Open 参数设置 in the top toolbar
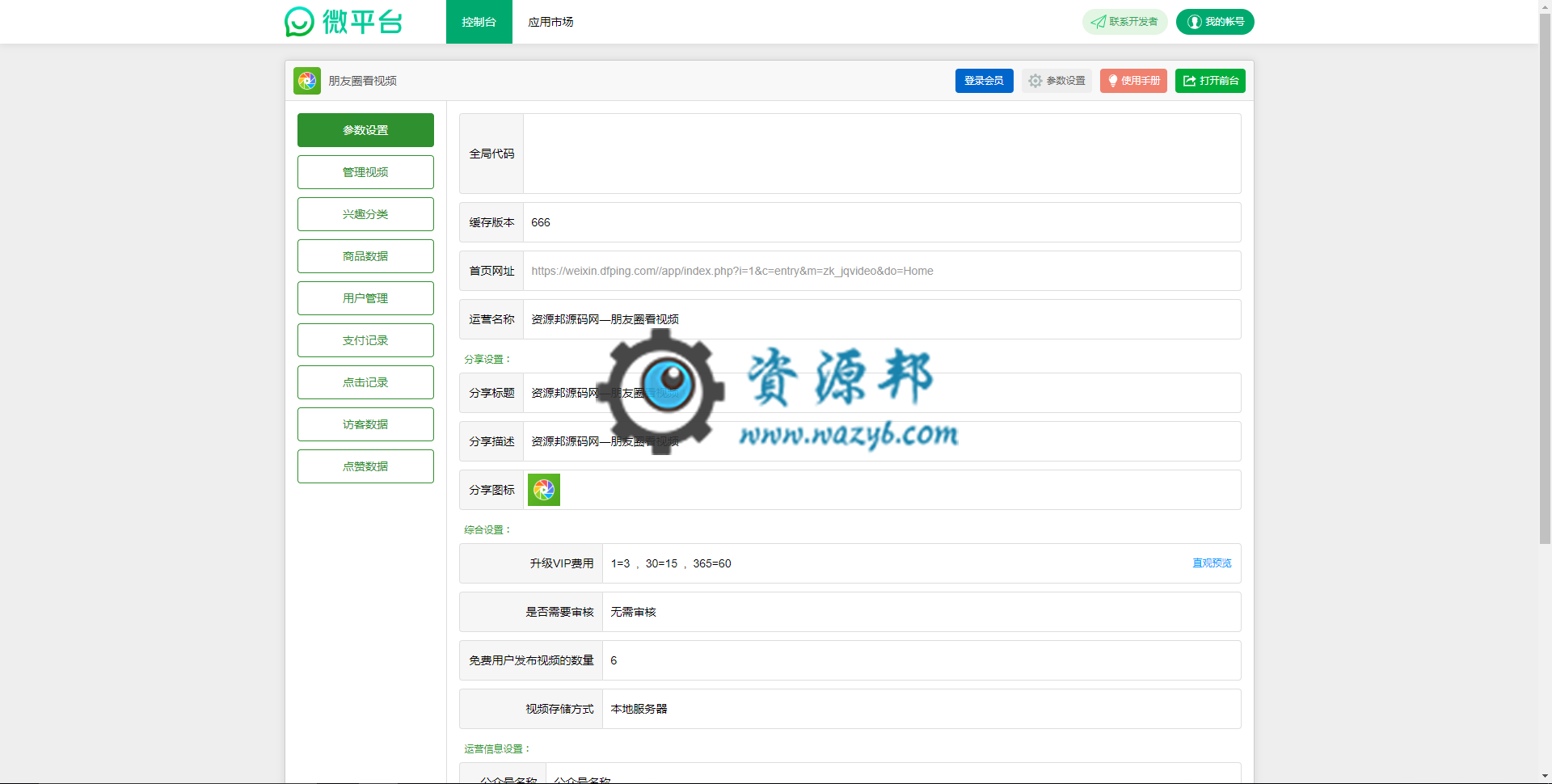 point(1056,81)
